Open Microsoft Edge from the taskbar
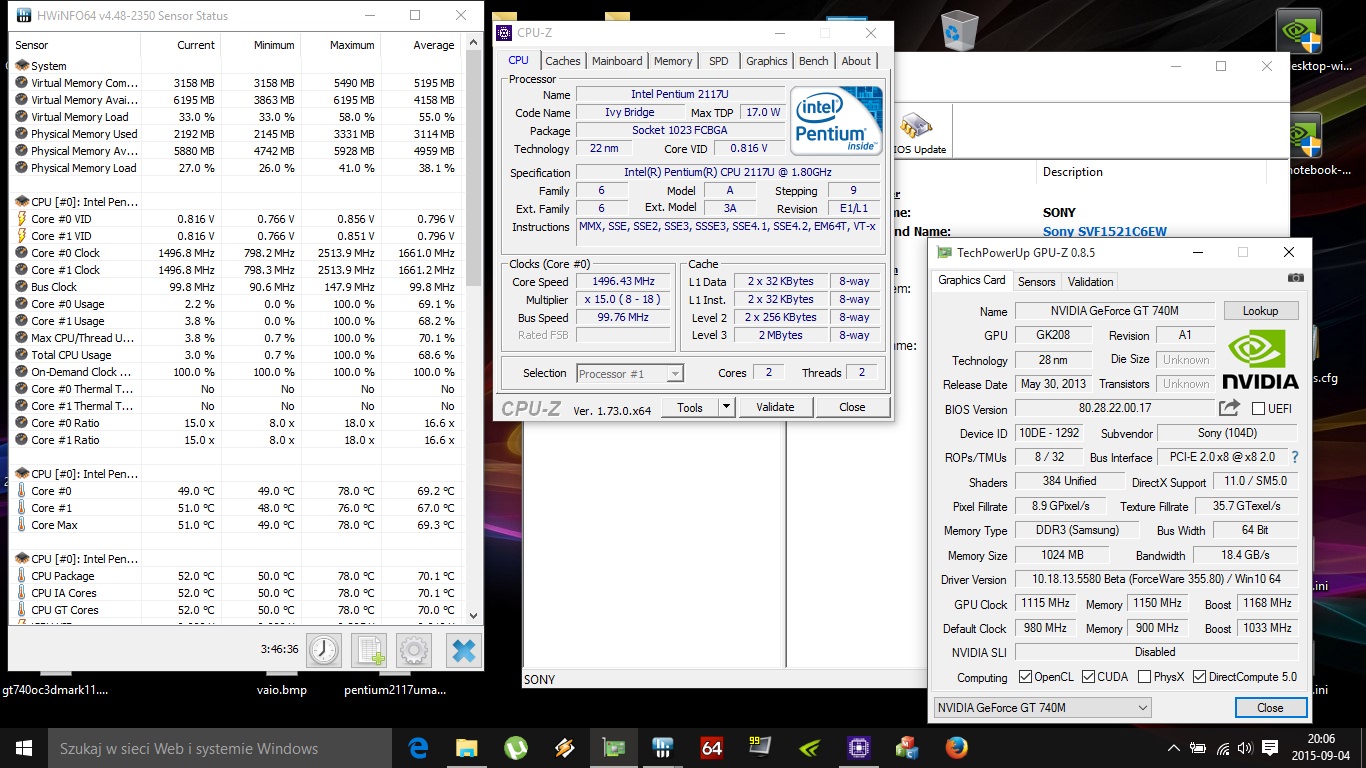 tap(418, 748)
